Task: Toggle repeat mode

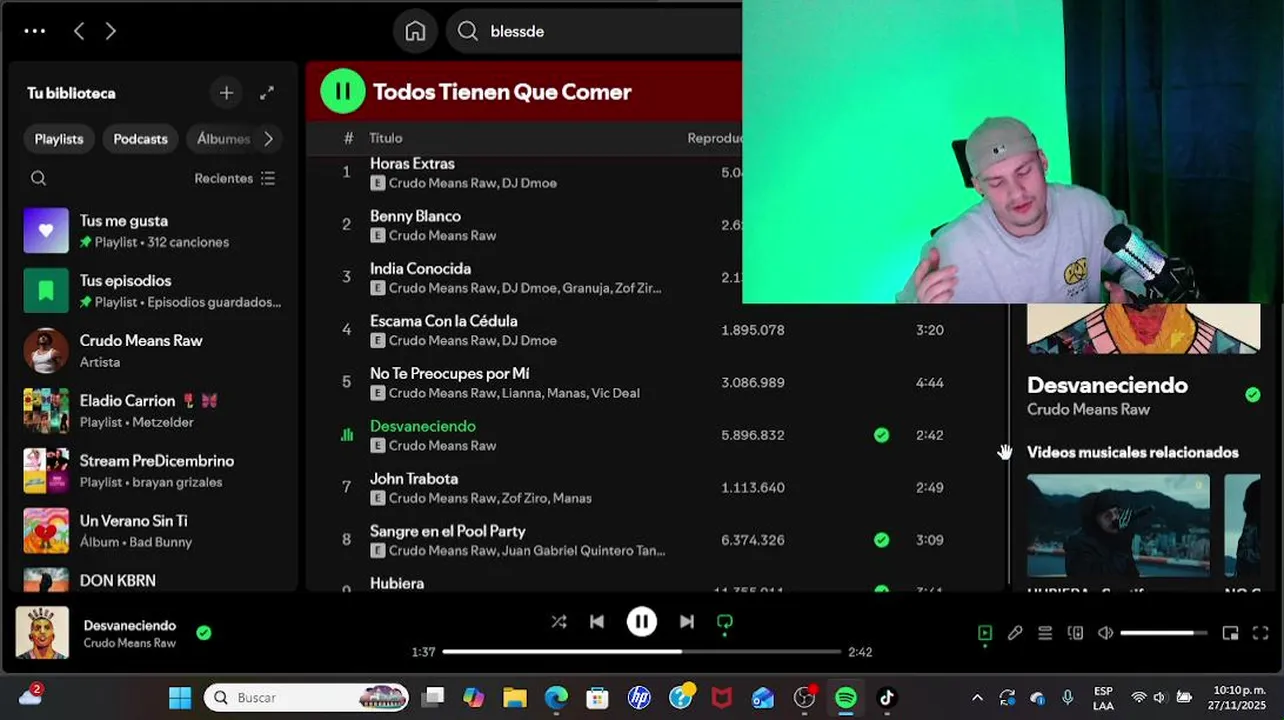Action: tap(725, 622)
